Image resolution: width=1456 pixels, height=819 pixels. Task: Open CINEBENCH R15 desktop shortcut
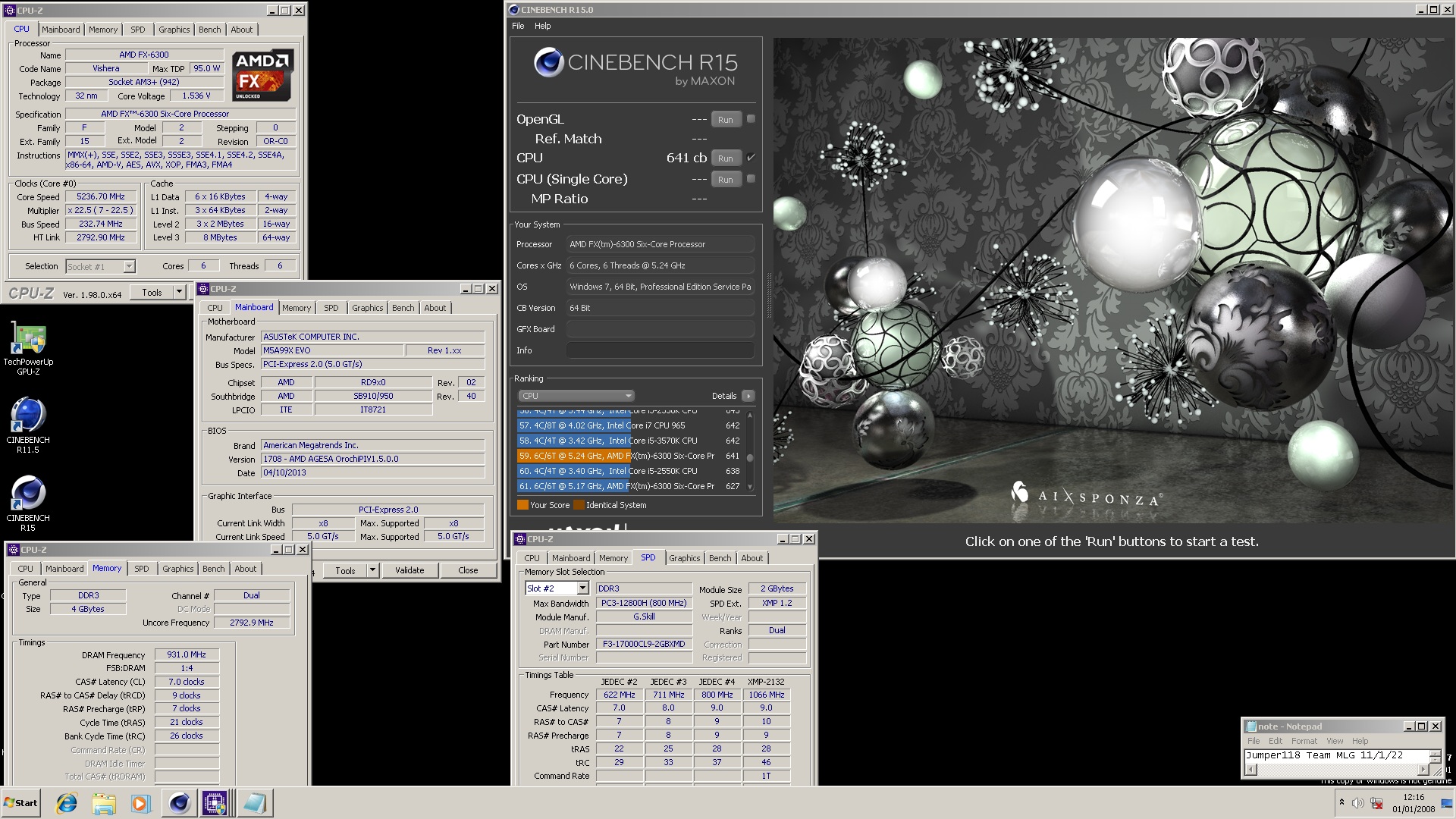pos(28,504)
